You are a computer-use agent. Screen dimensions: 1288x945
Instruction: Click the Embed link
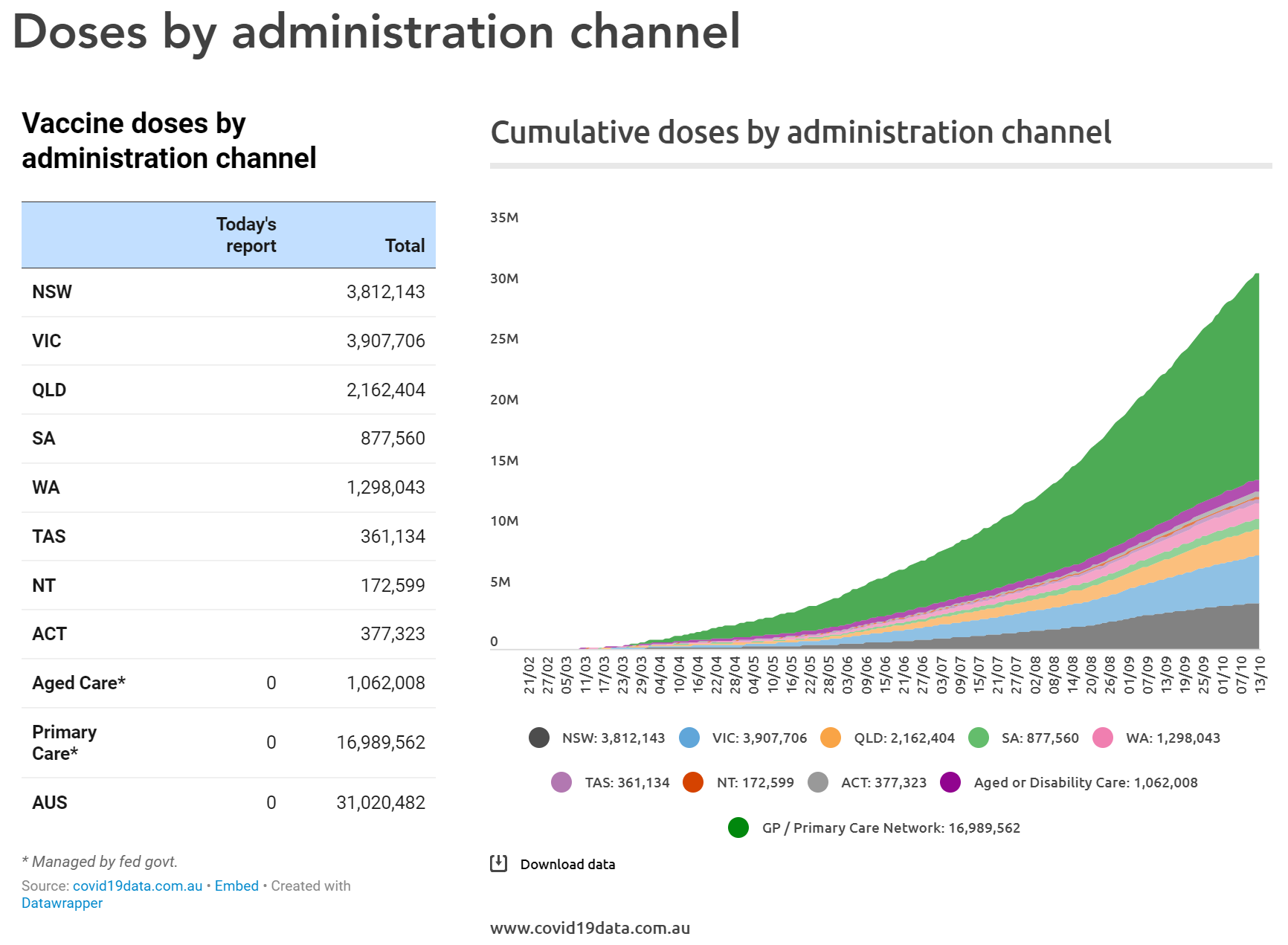coord(236,886)
